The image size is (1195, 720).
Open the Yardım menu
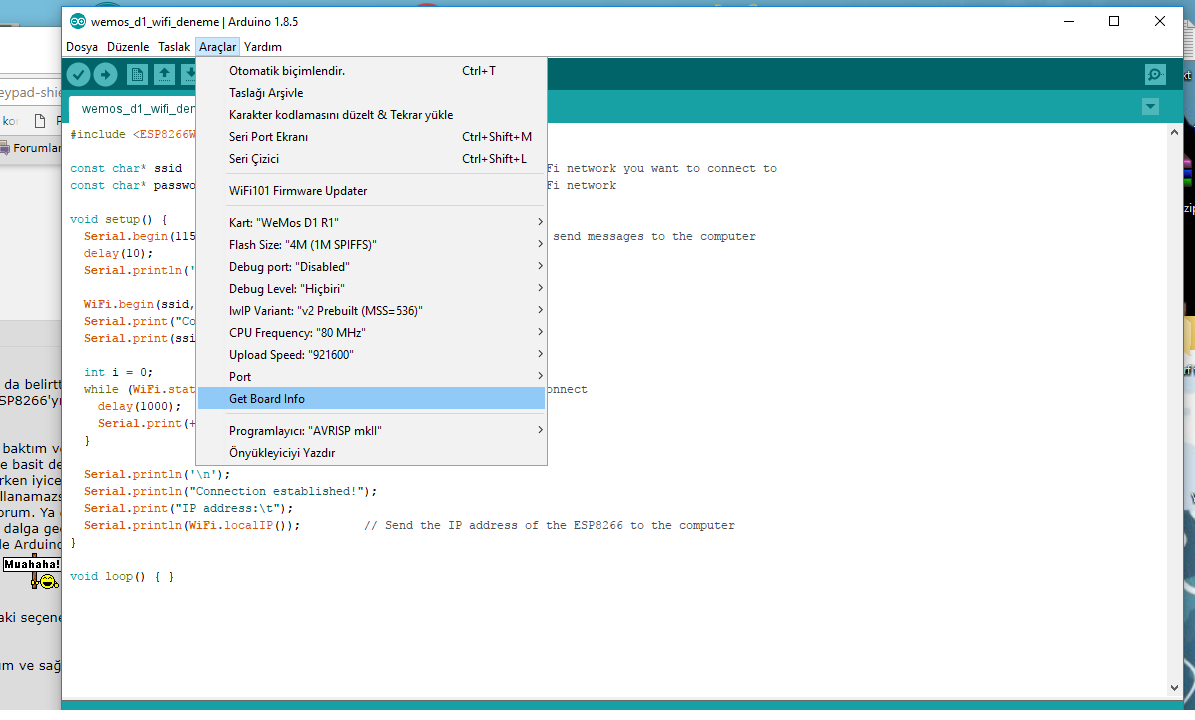point(263,47)
